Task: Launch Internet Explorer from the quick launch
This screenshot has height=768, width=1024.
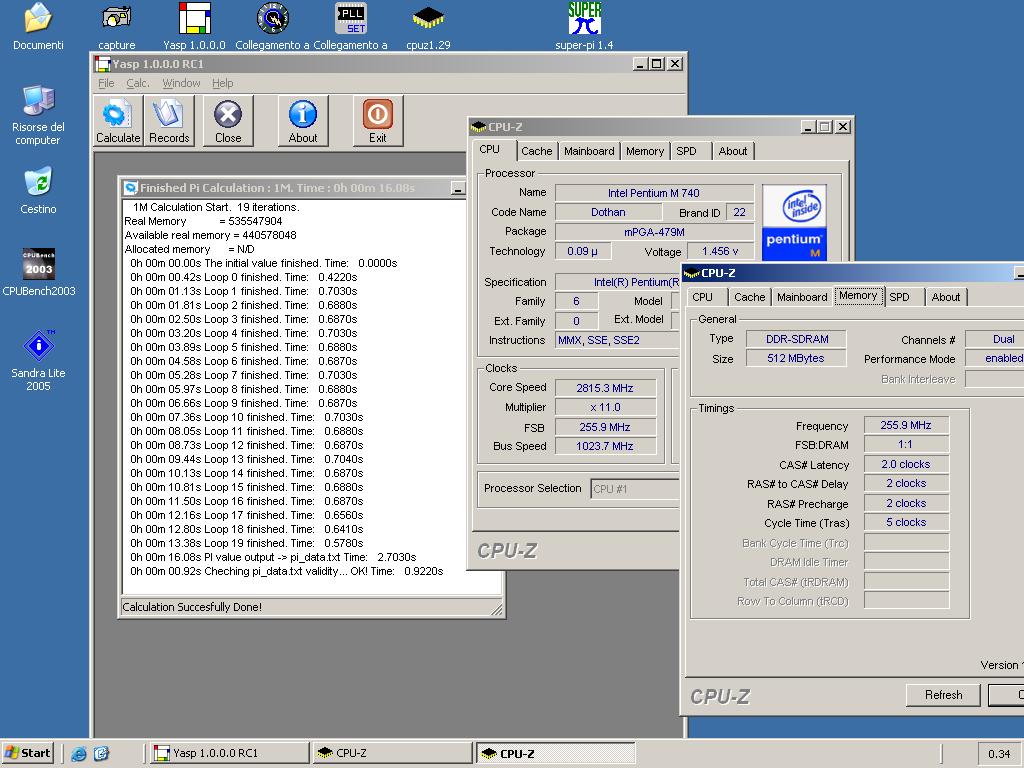Action: click(x=79, y=754)
